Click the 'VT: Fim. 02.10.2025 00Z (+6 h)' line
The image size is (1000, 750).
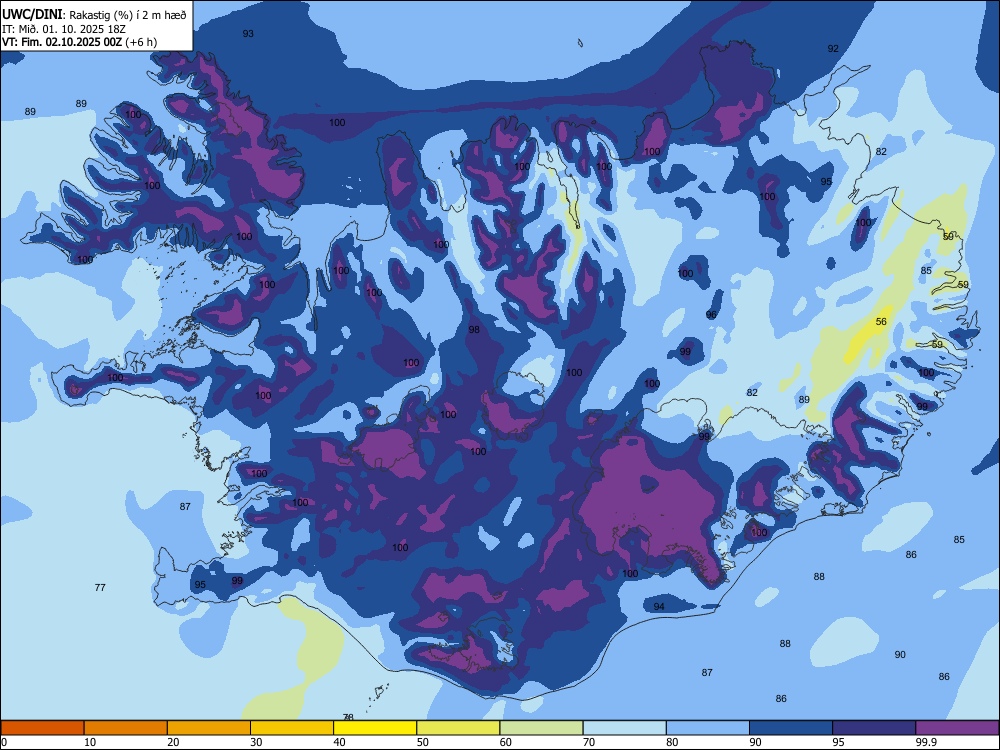(x=80, y=42)
